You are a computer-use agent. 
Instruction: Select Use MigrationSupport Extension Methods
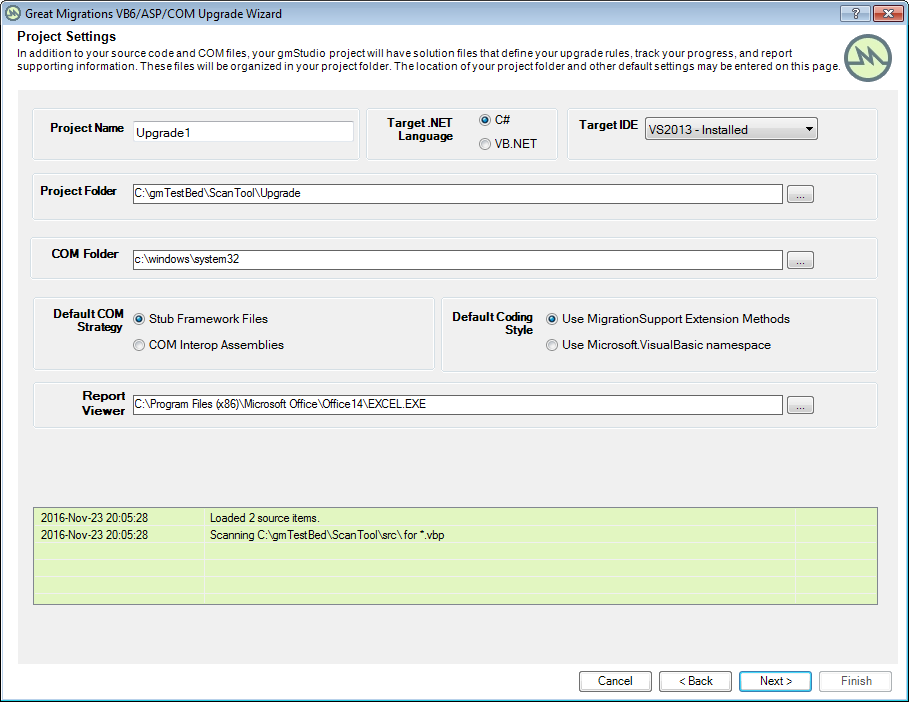tap(552, 319)
